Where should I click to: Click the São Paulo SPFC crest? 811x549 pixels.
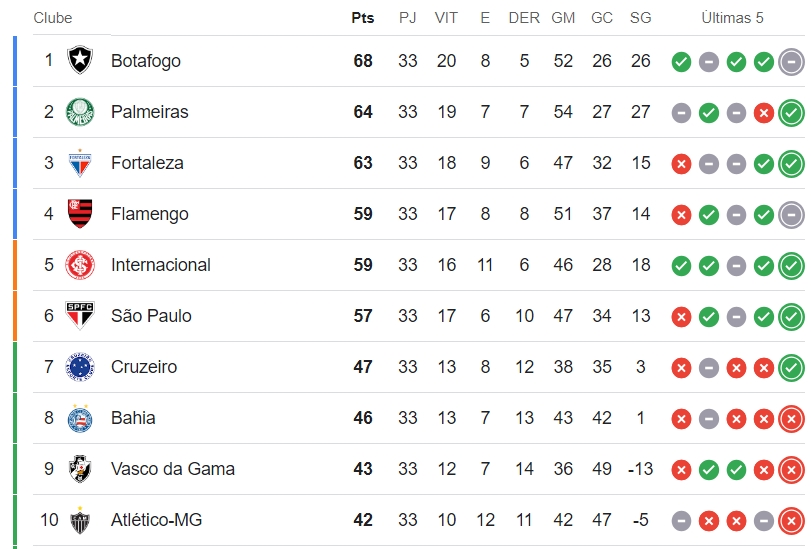(80, 316)
